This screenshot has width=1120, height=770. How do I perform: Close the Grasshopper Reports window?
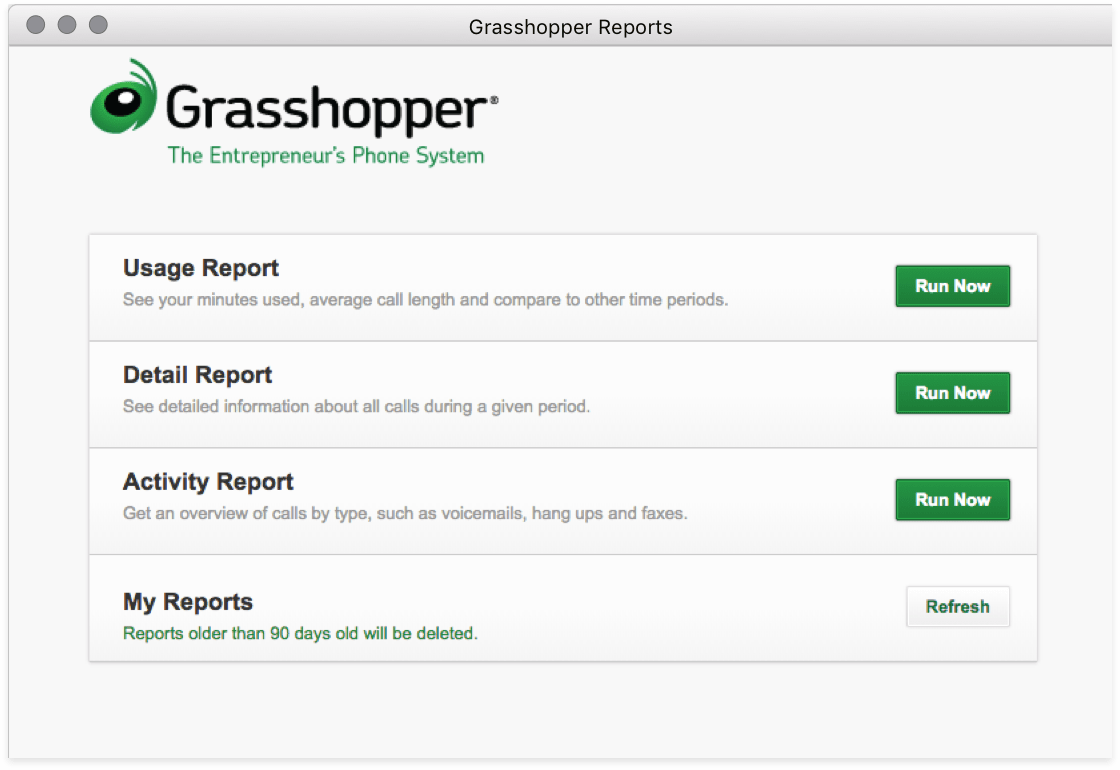coord(36,25)
